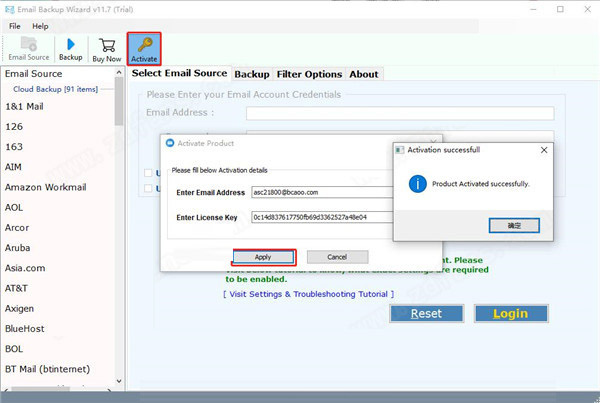Click the Enter License Key field
The width and height of the screenshot is (600, 403).
click(322, 217)
